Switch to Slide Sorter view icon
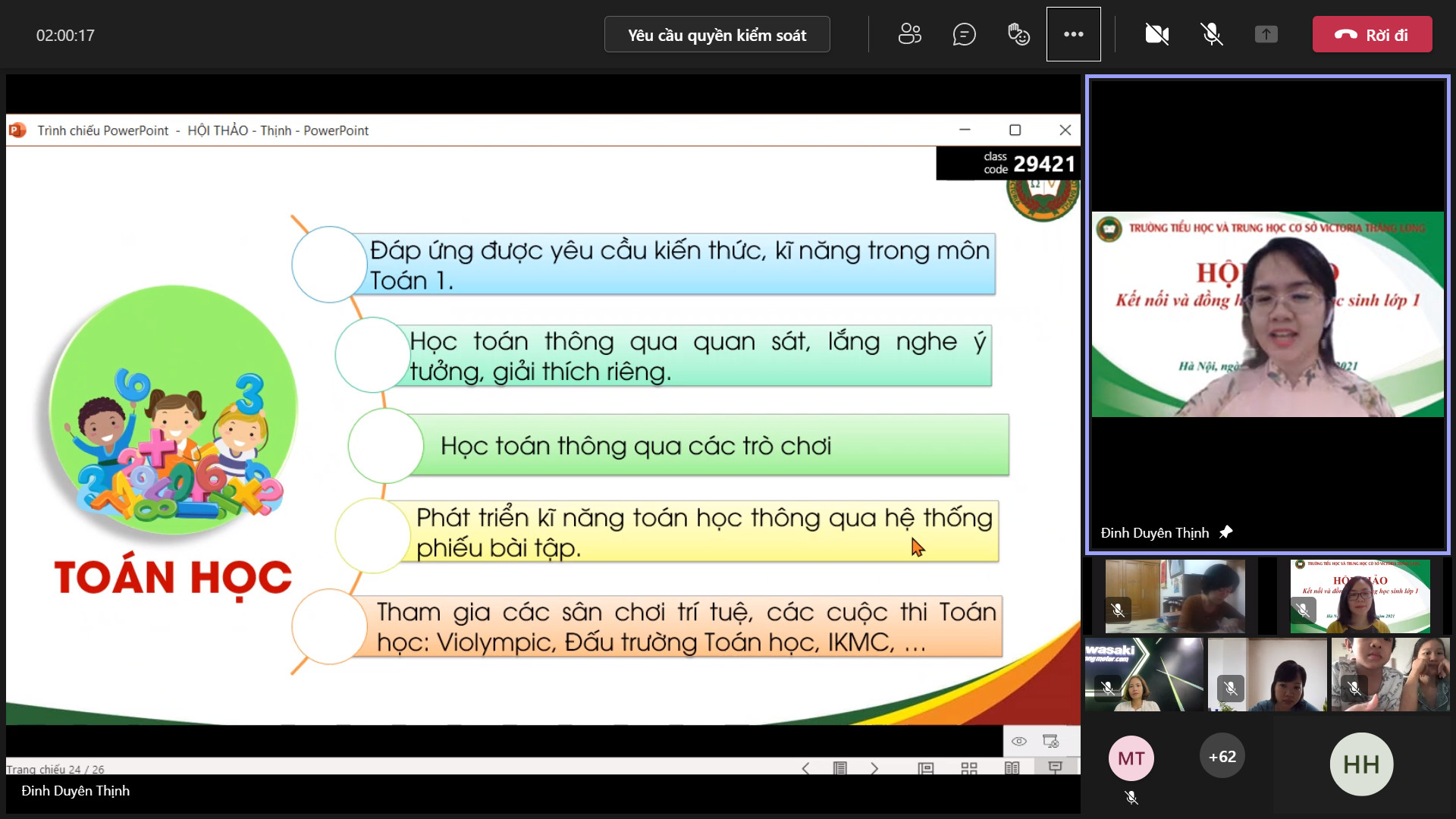 pyautogui.click(x=968, y=768)
